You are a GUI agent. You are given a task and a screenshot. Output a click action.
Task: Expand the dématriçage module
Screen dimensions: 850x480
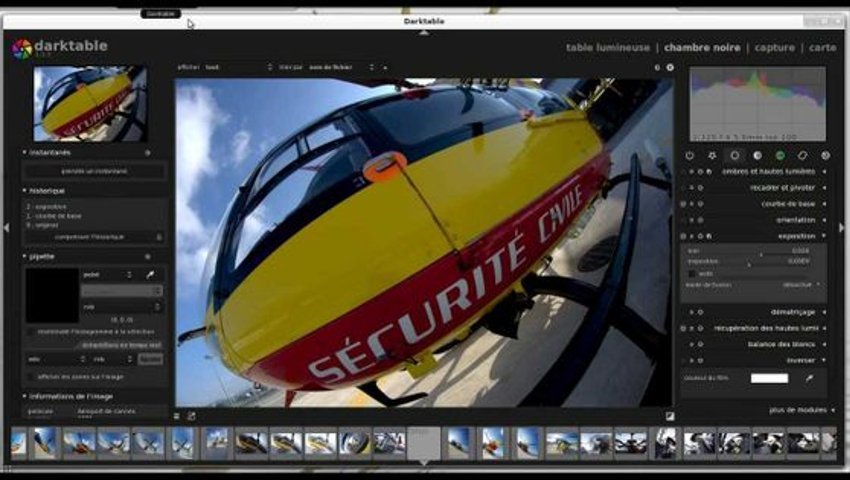click(x=825, y=312)
